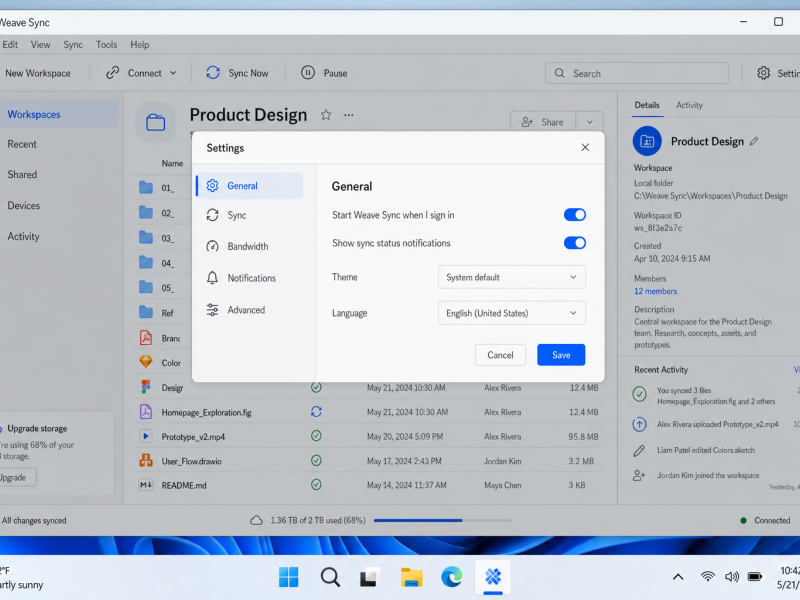
Task: Click the pencil icon to rename Product Design
Action: click(x=754, y=141)
